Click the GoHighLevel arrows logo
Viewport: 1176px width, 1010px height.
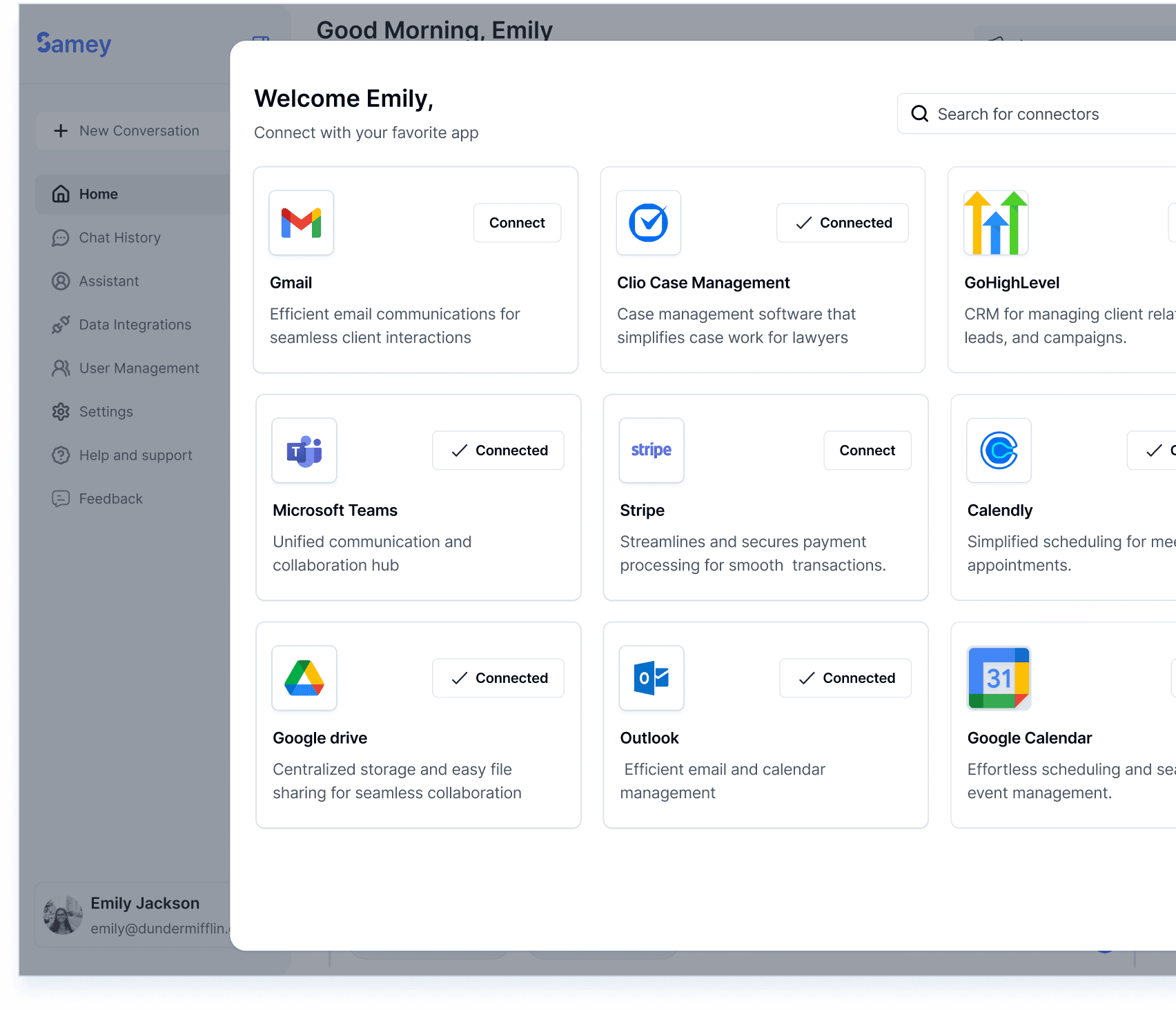pos(996,223)
